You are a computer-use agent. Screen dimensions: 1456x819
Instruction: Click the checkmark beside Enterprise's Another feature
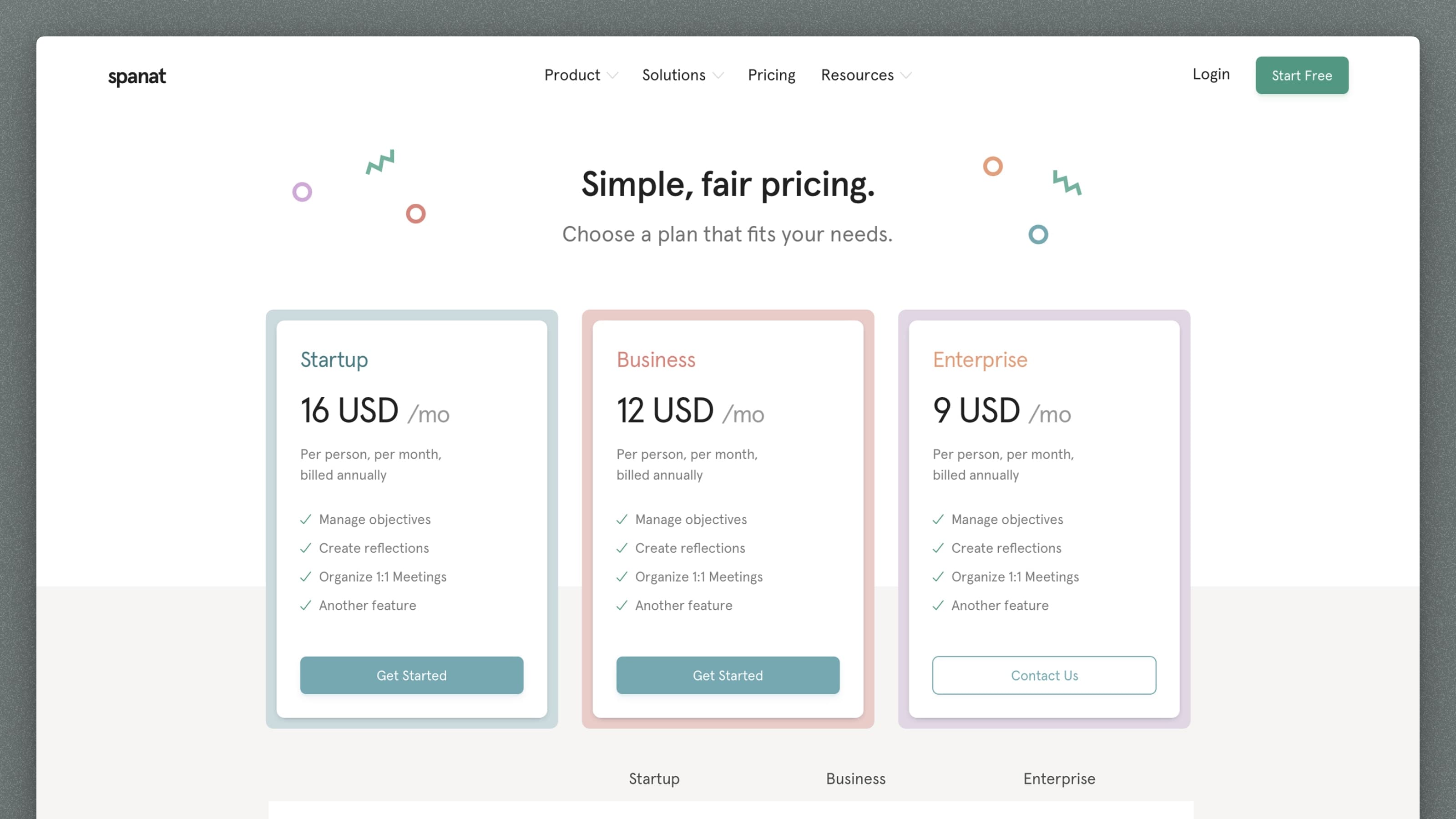[938, 606]
